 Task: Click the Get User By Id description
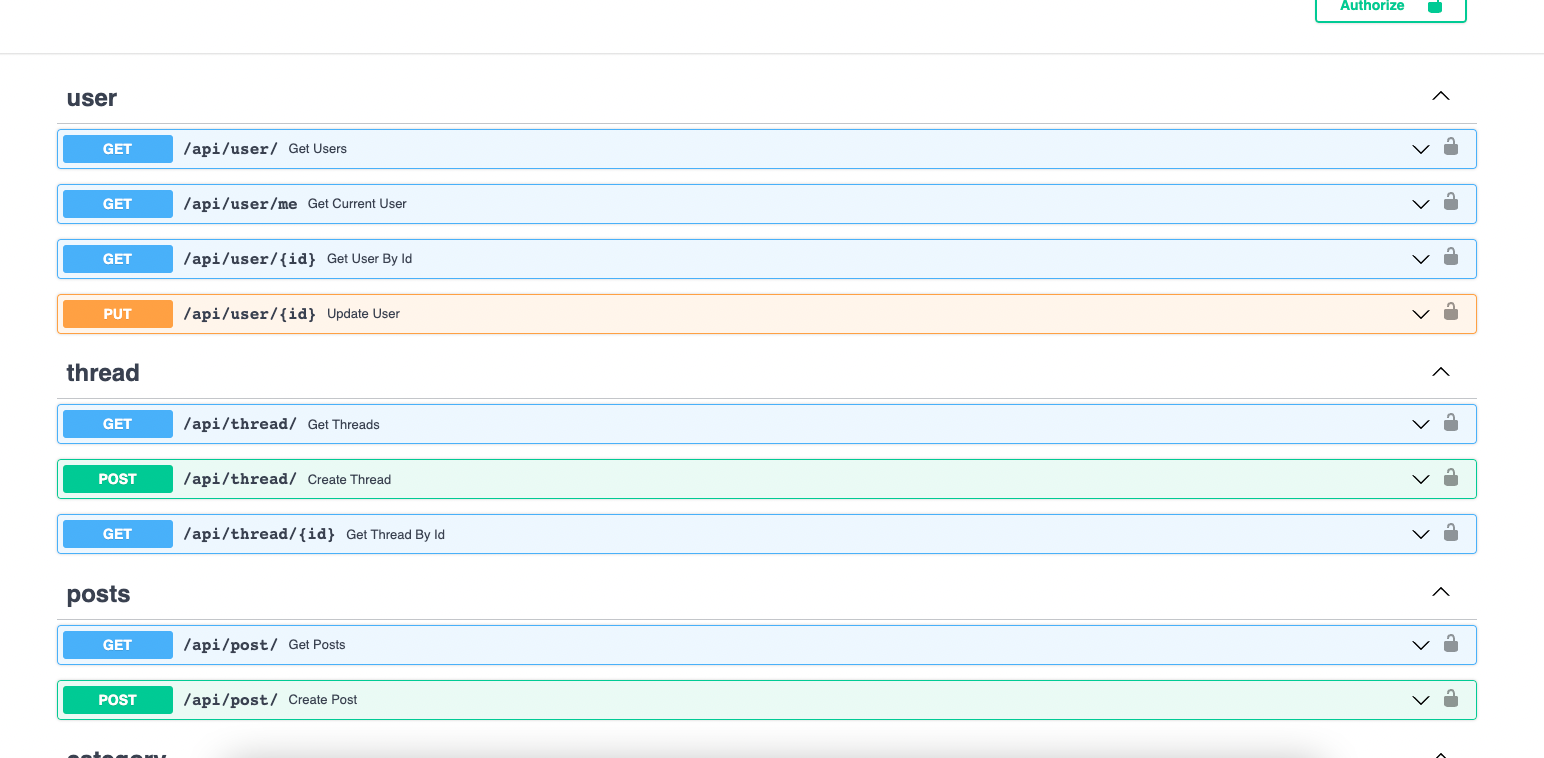coord(369,259)
